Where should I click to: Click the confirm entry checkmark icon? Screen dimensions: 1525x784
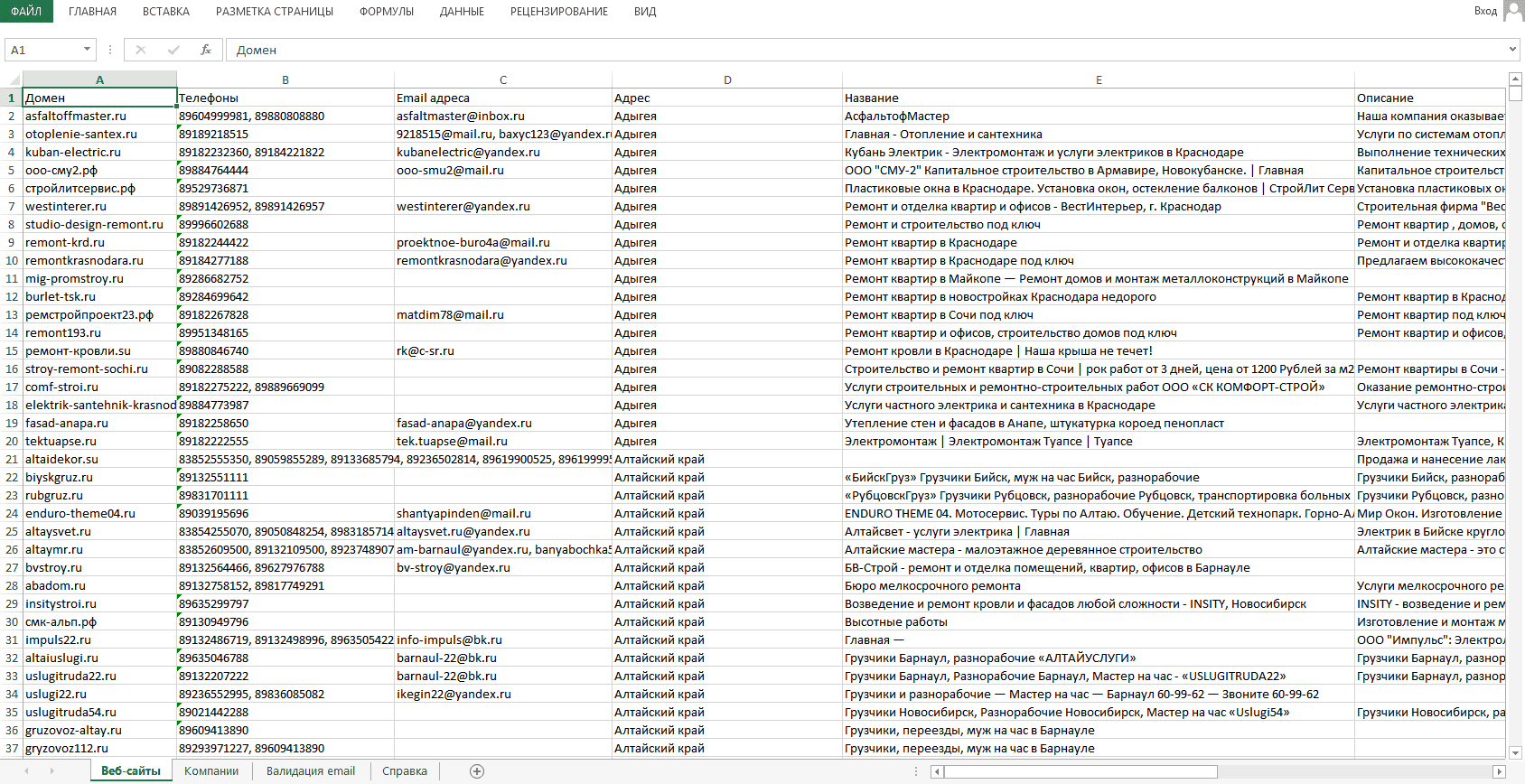173,50
